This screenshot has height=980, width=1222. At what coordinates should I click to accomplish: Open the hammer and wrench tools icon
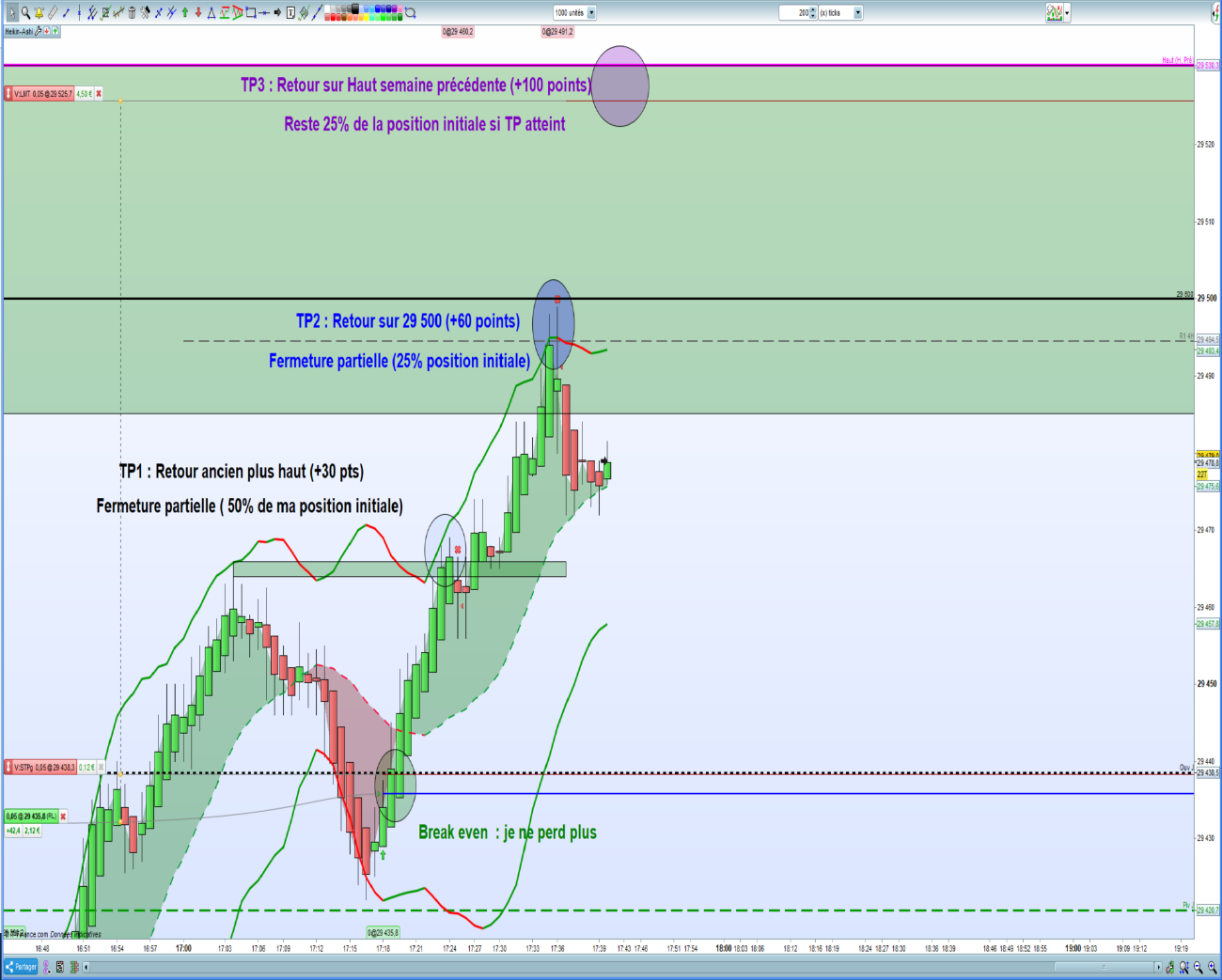145,13
